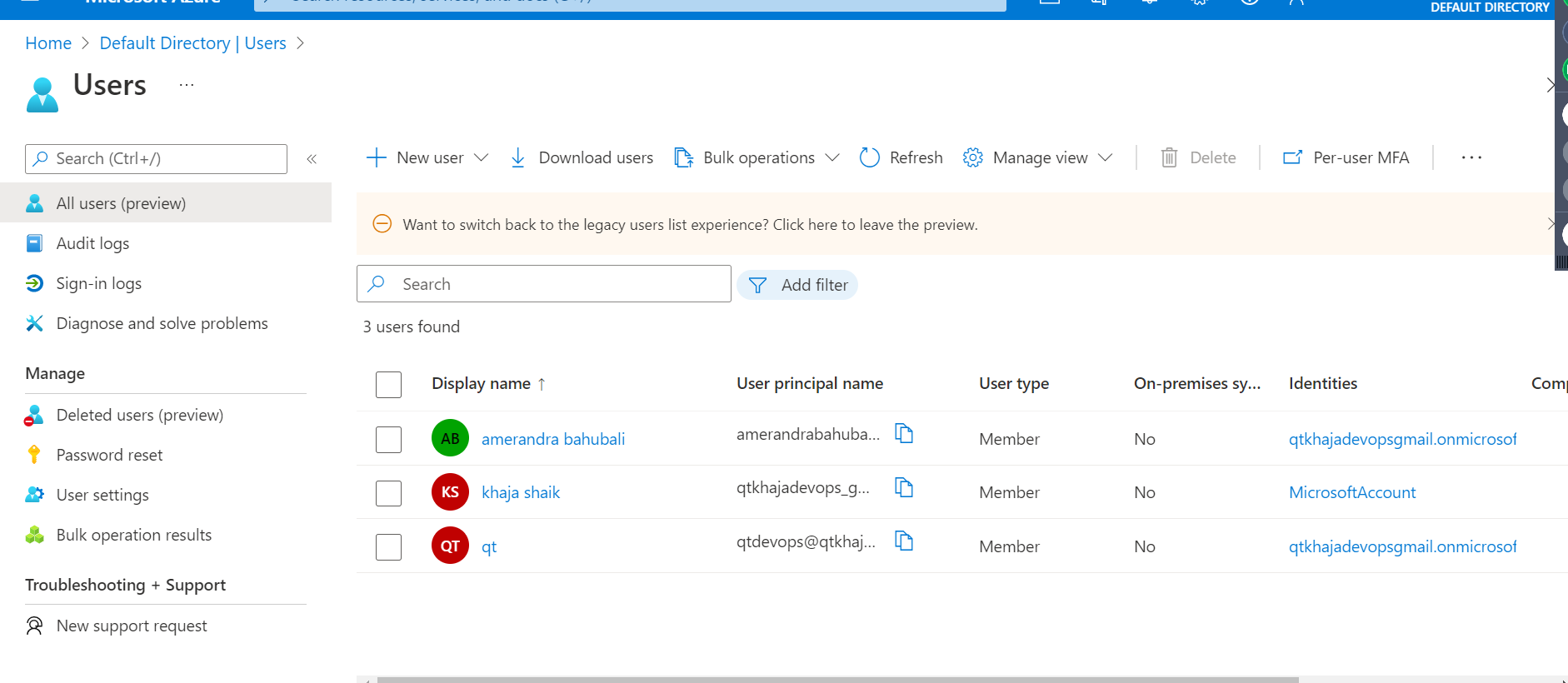Copy khaja shaik's user principal name
The width and height of the screenshot is (1568, 683).
pyautogui.click(x=904, y=487)
